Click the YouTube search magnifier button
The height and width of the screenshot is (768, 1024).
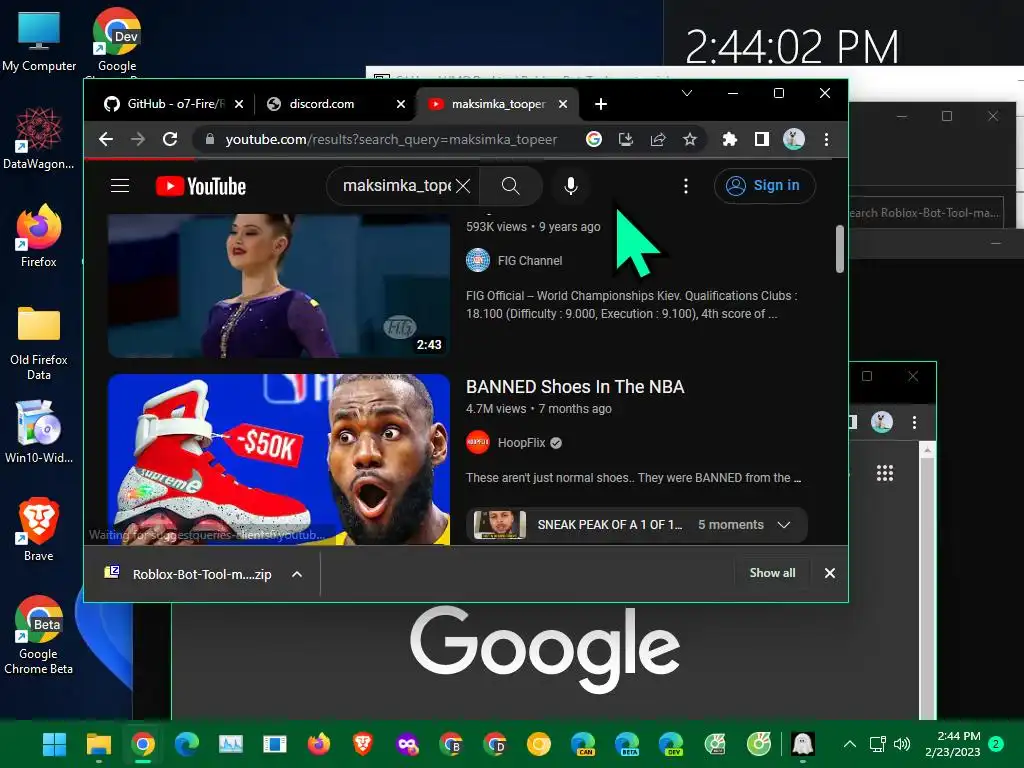[511, 186]
